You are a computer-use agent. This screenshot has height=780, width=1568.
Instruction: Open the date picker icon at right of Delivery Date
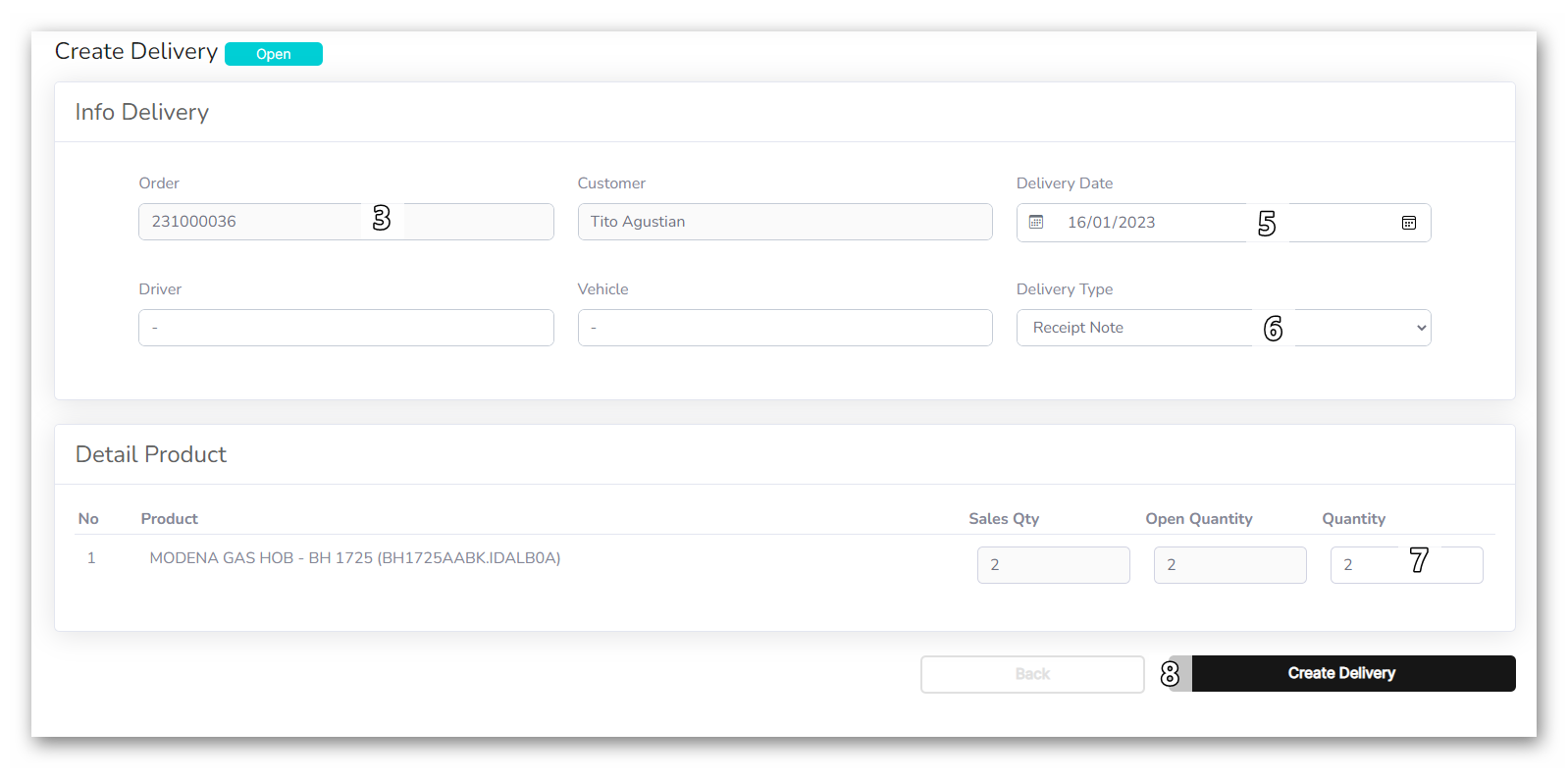click(1408, 223)
